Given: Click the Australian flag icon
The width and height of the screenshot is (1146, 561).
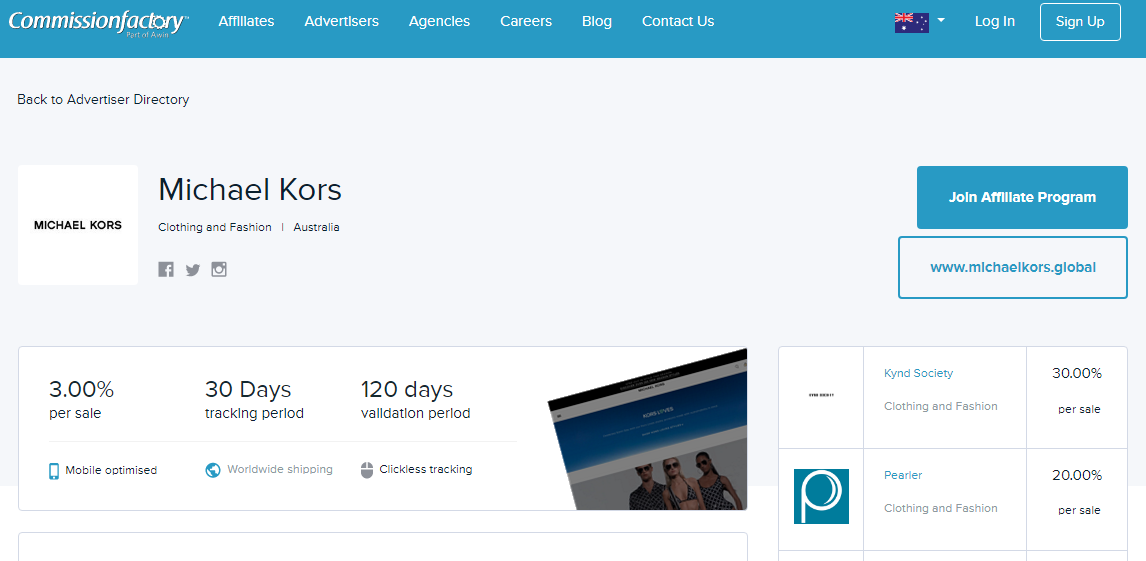Looking at the screenshot, I should [x=911, y=23].
